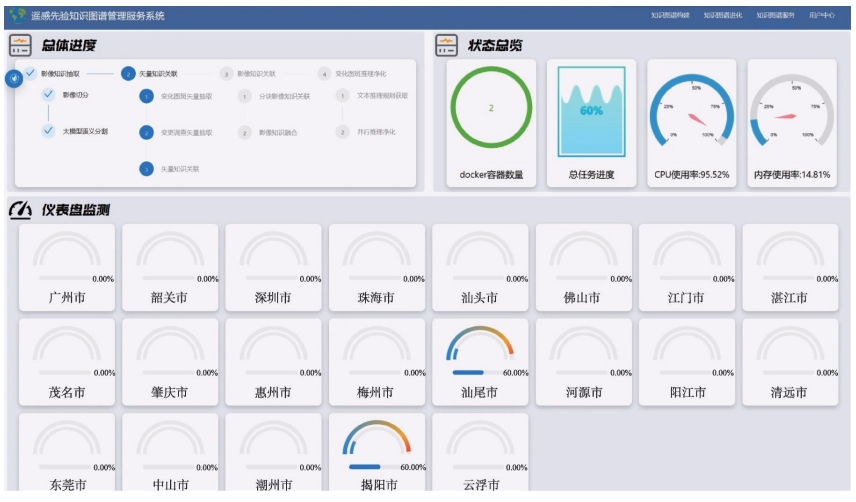Image resolution: width=856 pixels, height=502 pixels.
Task: Click the globe logo in the header
Action: 17,15
